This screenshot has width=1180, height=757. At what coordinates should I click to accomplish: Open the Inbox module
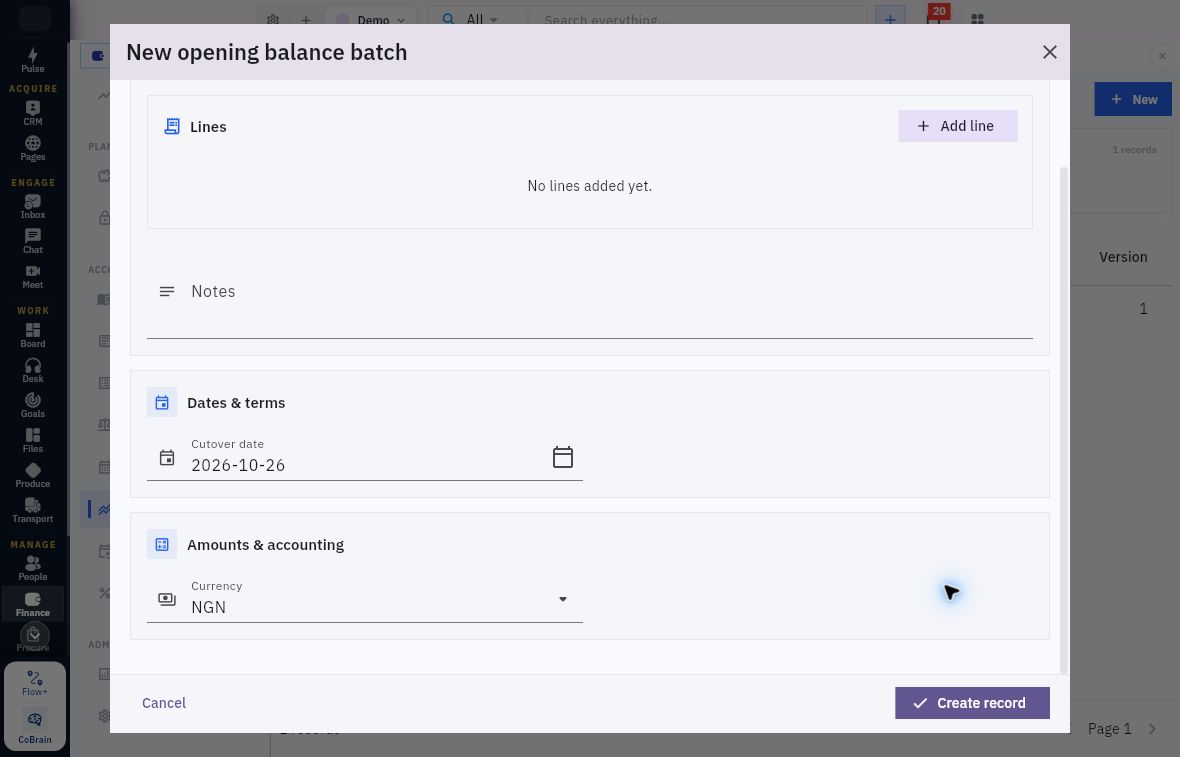click(x=32, y=206)
